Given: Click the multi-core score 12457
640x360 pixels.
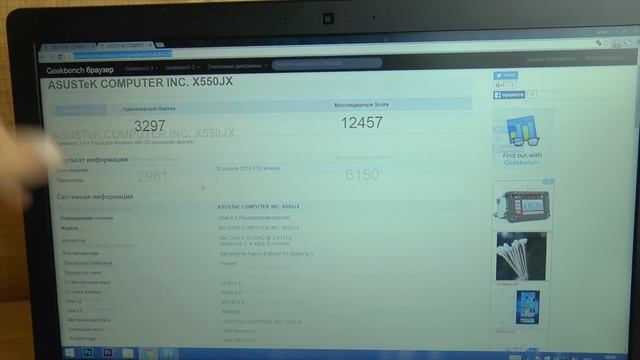Looking at the screenshot, I should point(362,122).
